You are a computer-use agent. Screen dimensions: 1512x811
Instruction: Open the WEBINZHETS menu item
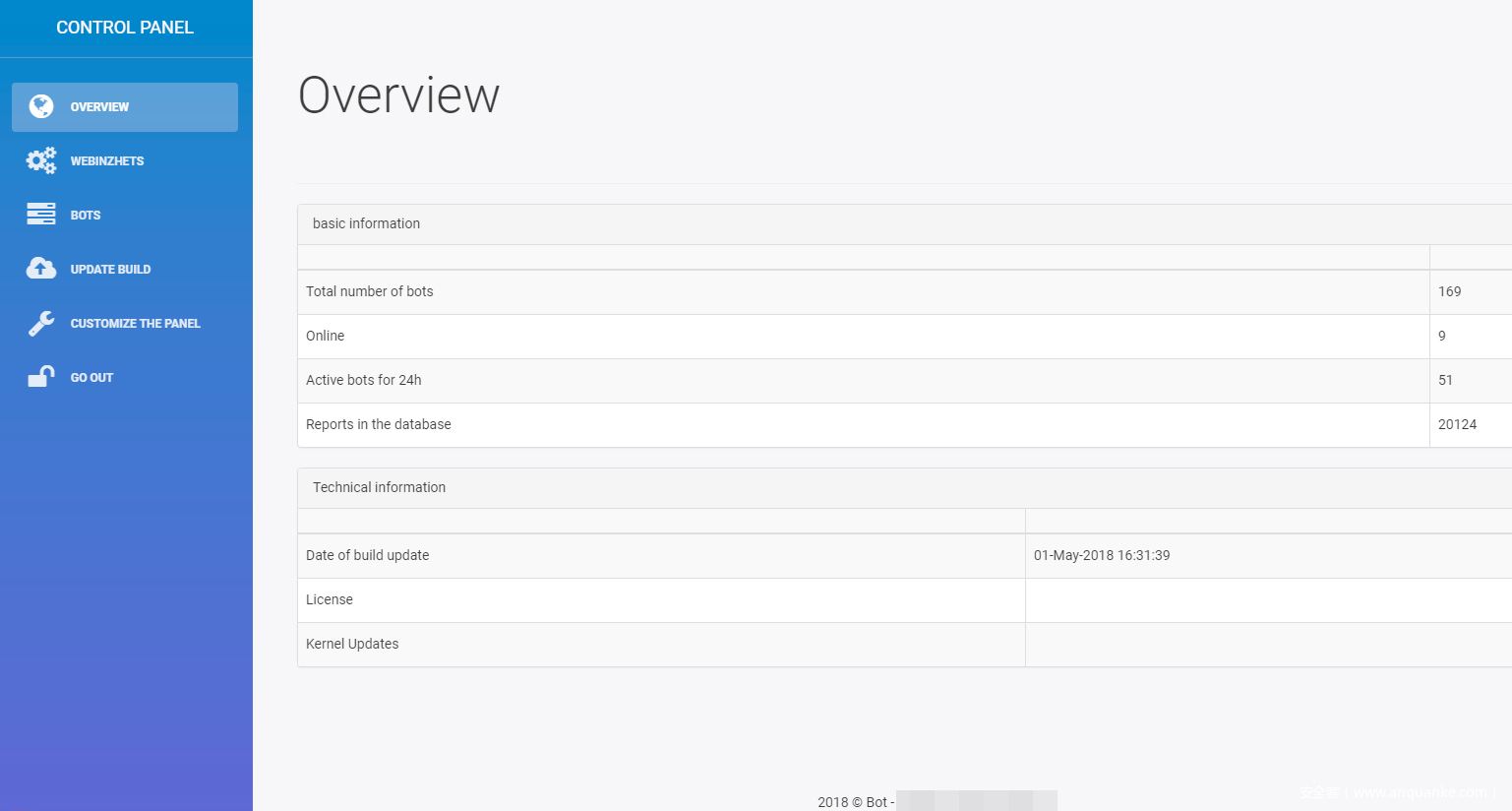coord(125,161)
